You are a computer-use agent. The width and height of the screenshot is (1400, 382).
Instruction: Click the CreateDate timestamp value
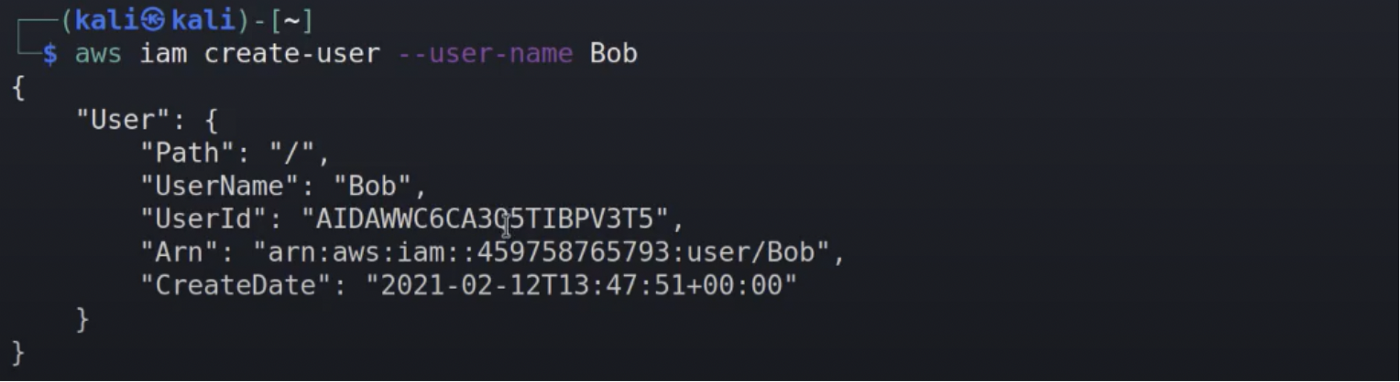click(581, 285)
